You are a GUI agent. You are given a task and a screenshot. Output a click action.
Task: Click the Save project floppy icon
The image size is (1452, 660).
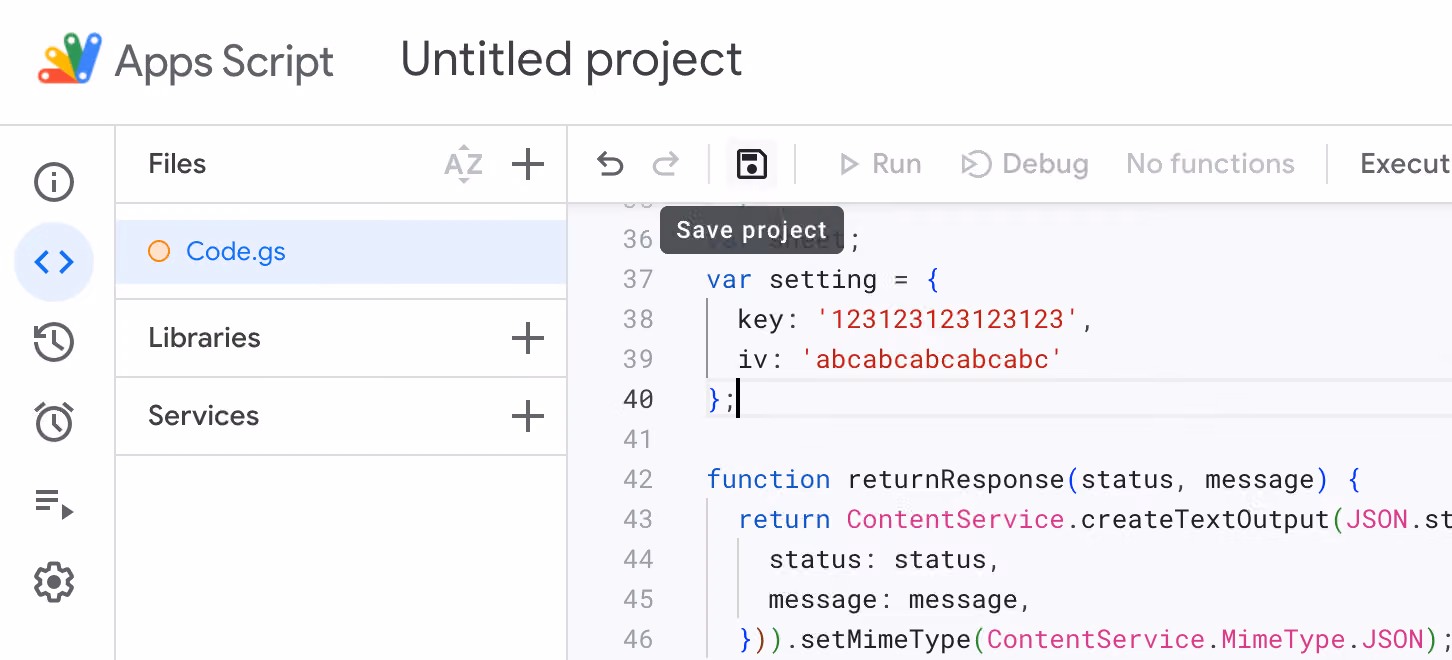(x=751, y=164)
